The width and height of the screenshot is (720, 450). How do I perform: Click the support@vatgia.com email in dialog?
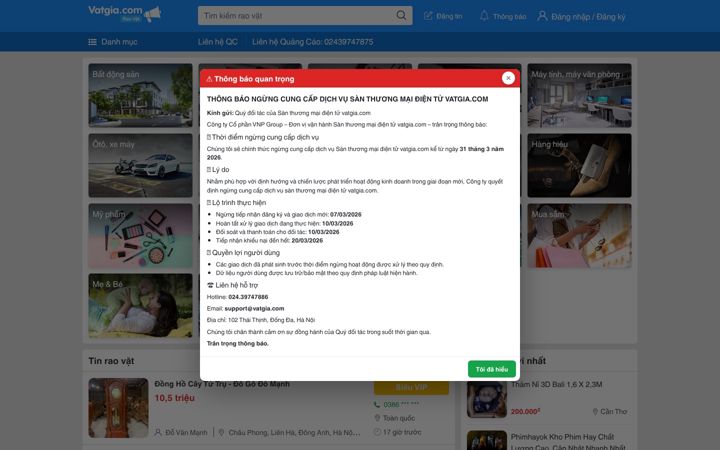tap(254, 309)
